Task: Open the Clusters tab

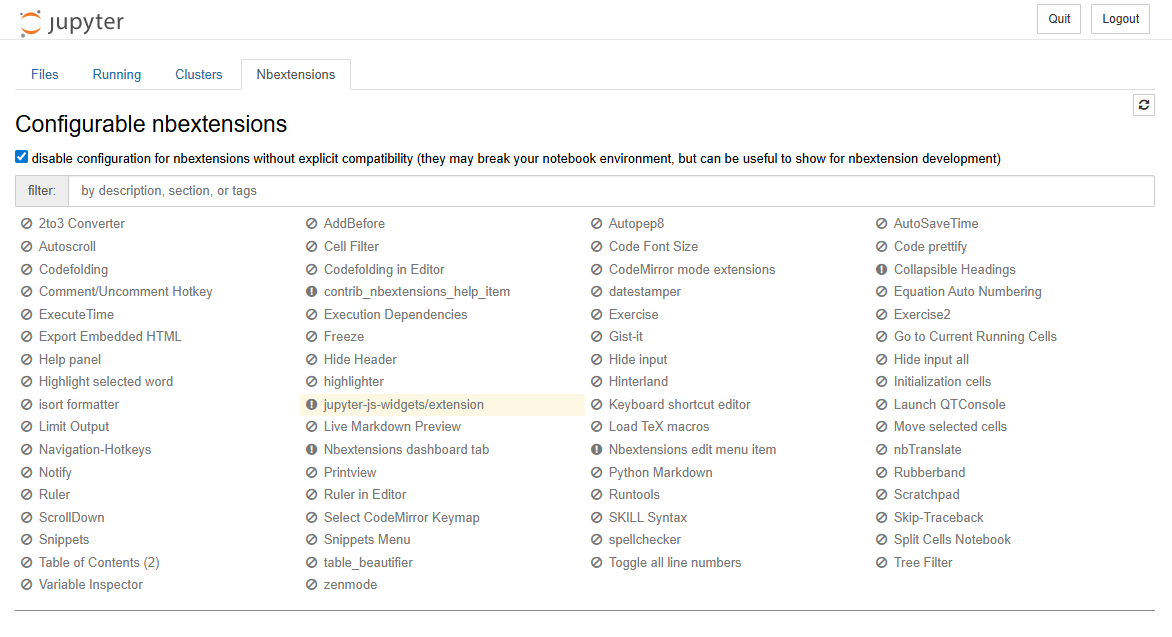Action: point(199,74)
